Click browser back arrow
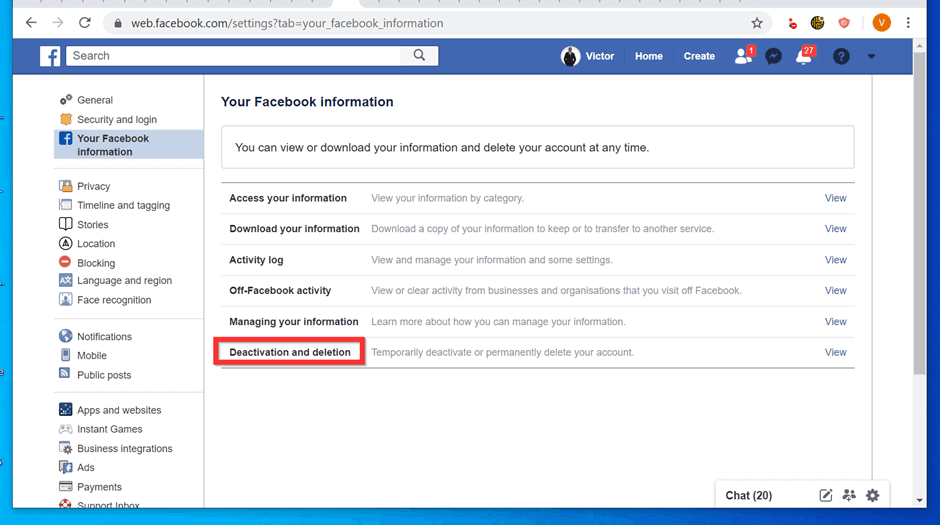 pyautogui.click(x=31, y=23)
